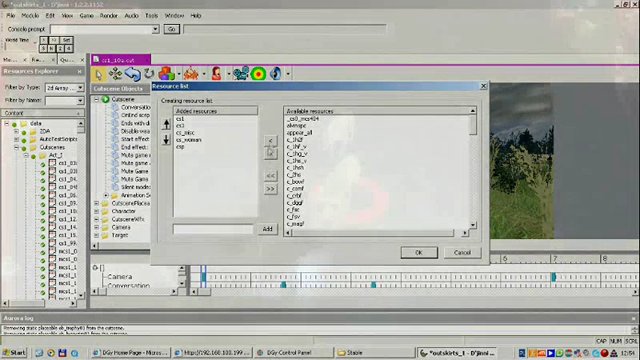Close the Resources Explorer panel
The width and height of the screenshot is (640, 360).
80,71
